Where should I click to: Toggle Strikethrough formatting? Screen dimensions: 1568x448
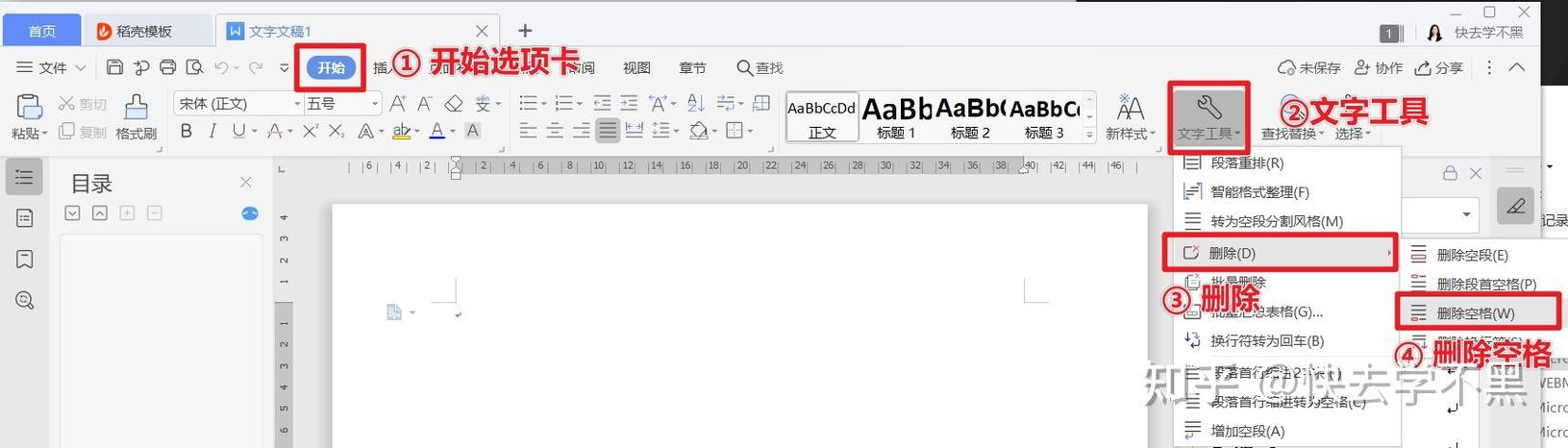[275, 131]
